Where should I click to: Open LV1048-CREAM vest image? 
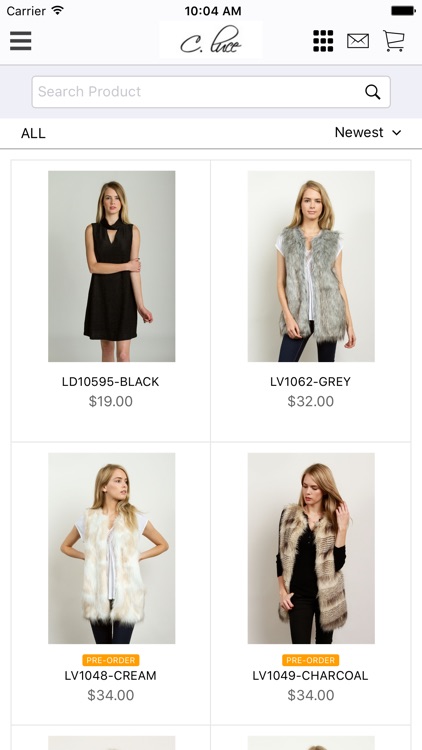(x=111, y=548)
